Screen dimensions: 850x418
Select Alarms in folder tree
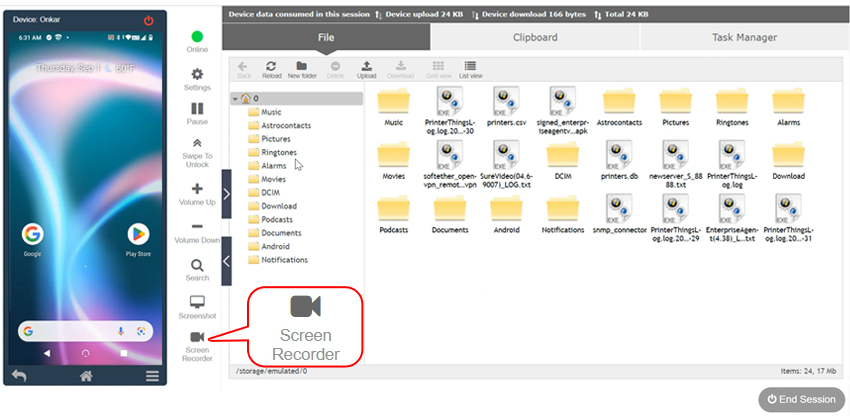pyautogui.click(x=273, y=166)
